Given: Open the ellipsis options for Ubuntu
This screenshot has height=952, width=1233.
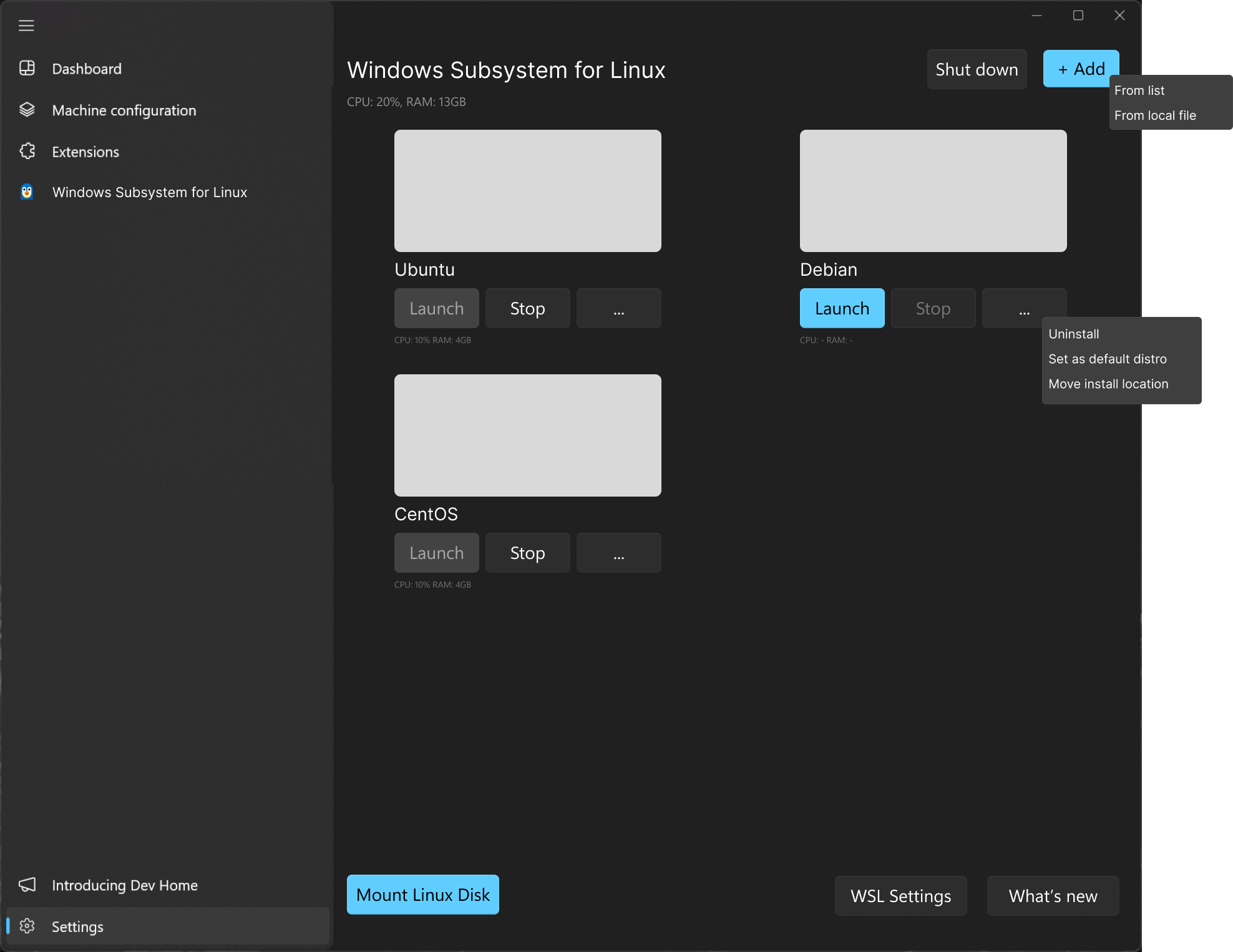Looking at the screenshot, I should pyautogui.click(x=618, y=308).
